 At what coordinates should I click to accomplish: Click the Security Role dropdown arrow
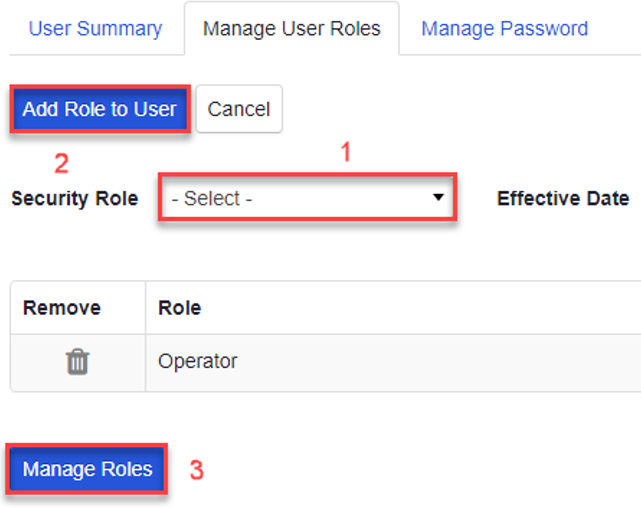(x=438, y=198)
